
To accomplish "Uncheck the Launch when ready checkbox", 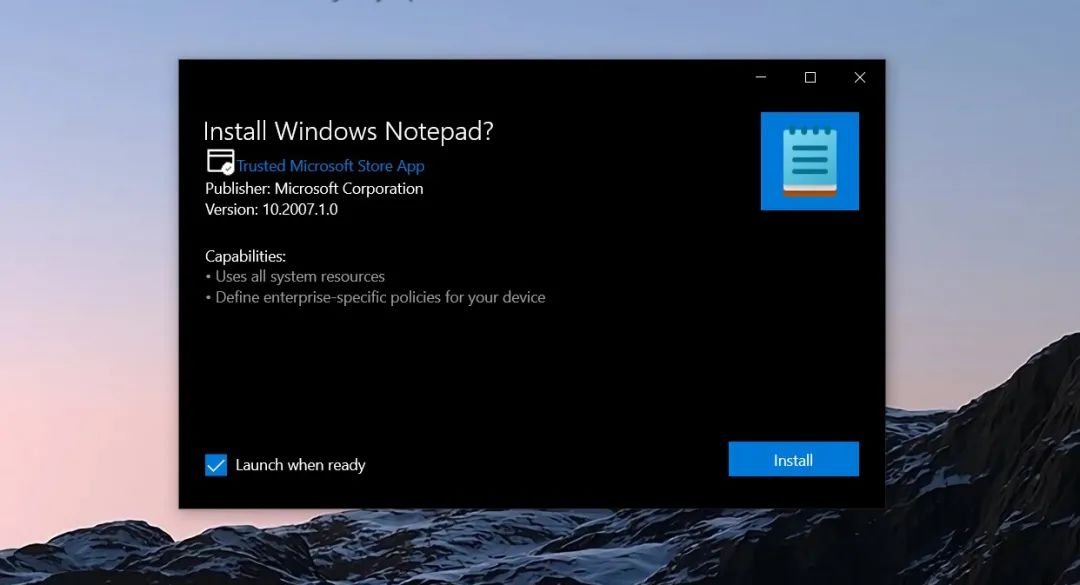I will tap(216, 465).
